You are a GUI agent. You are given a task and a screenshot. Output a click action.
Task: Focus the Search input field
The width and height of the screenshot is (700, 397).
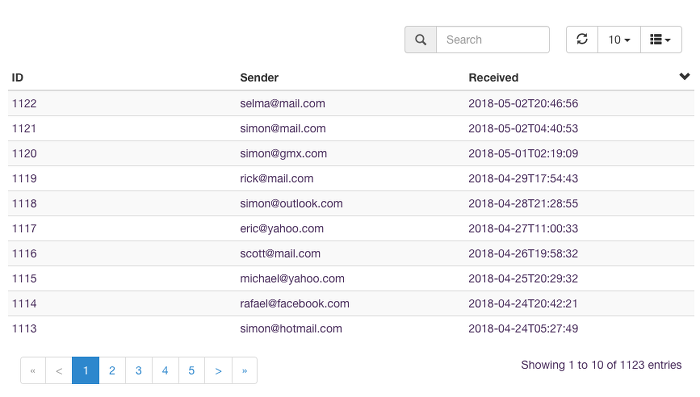click(493, 40)
